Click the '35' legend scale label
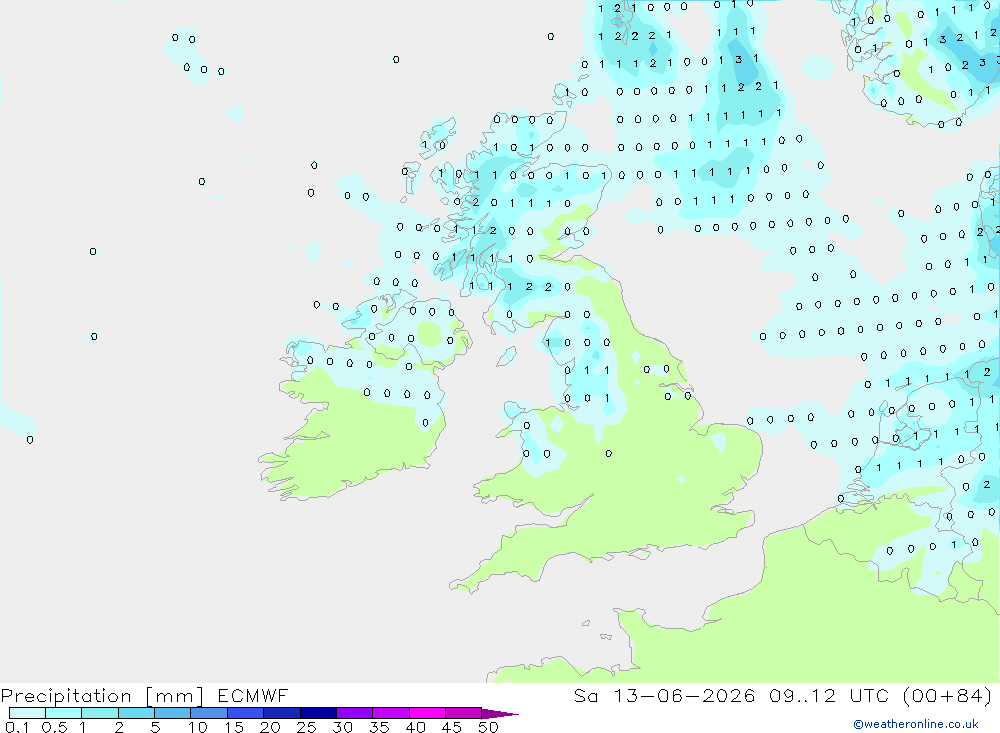Screen dimensions: 1000x733 379,727
